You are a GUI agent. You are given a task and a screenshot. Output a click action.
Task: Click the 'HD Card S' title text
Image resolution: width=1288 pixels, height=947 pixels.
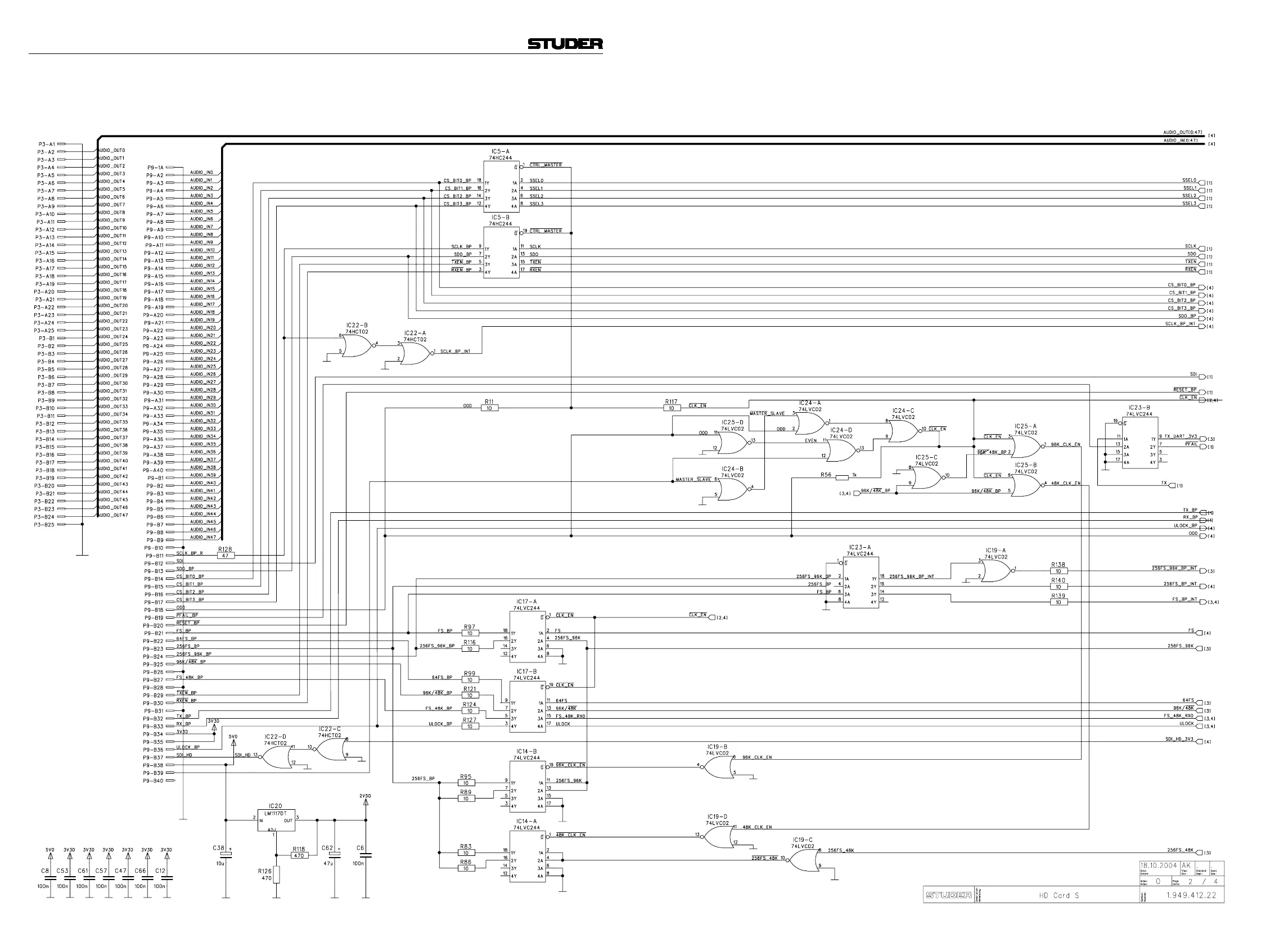pyautogui.click(x=1059, y=895)
